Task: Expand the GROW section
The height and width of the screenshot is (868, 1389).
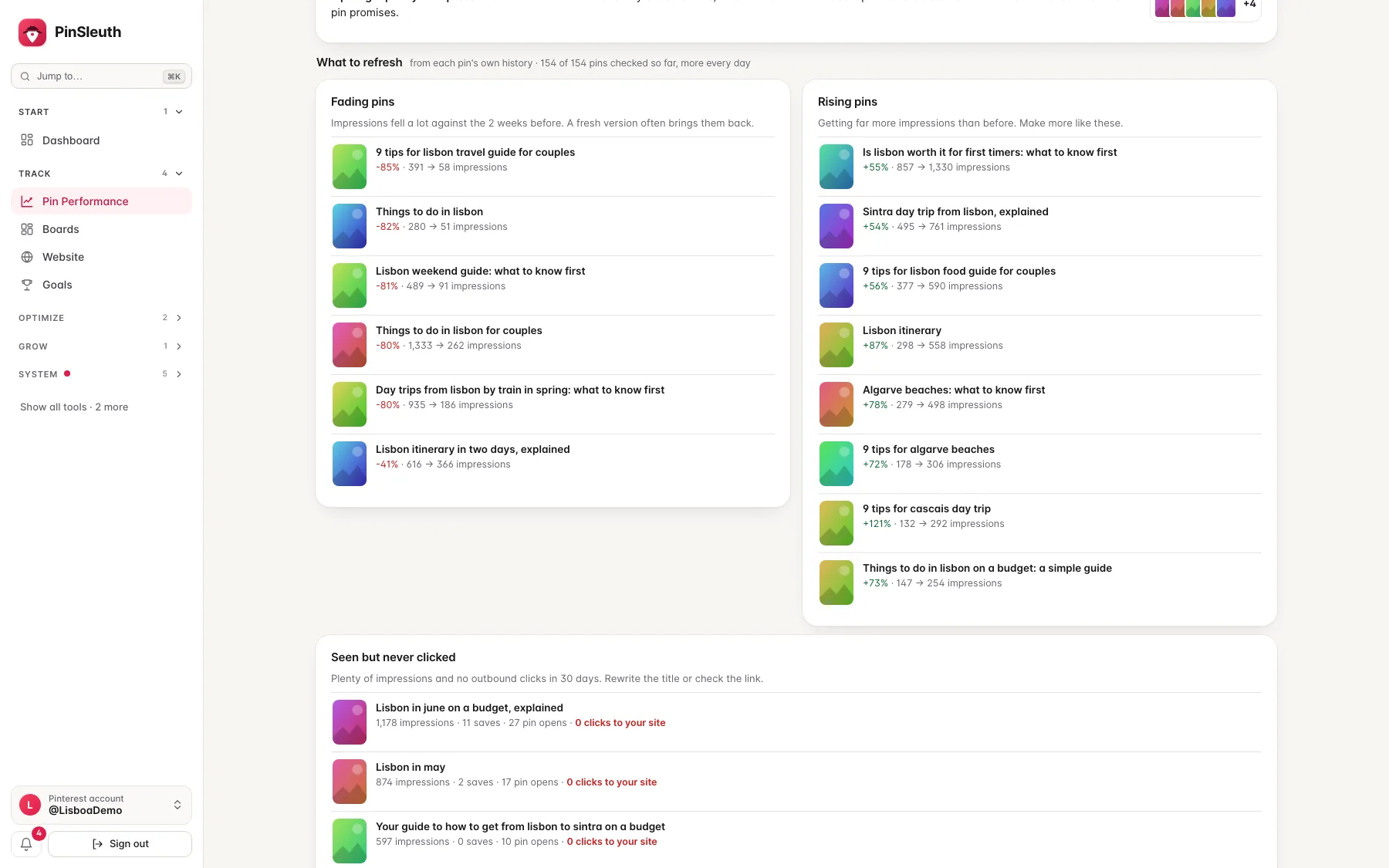Action: point(101,346)
